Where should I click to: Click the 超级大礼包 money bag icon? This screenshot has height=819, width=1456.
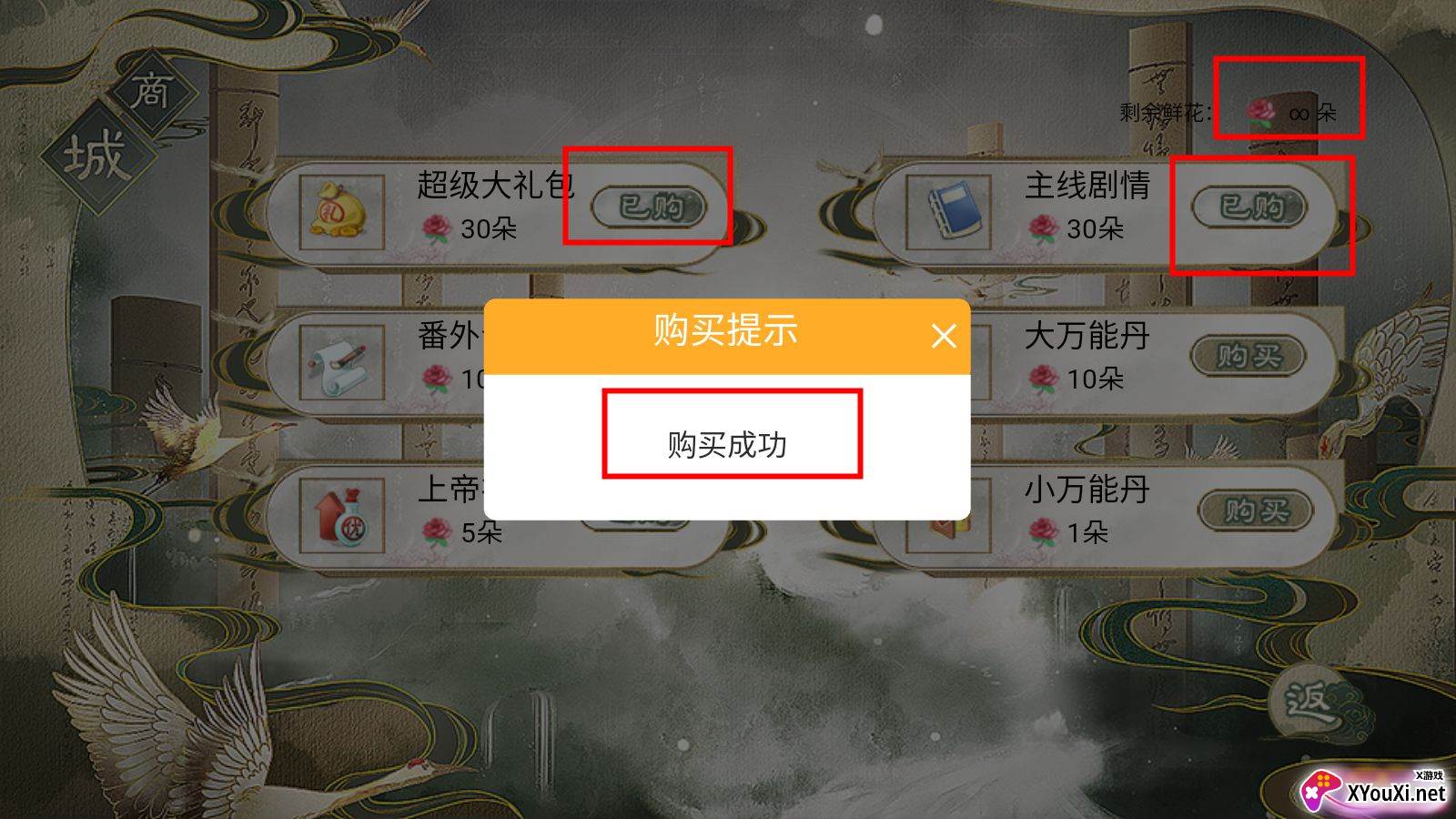pyautogui.click(x=341, y=214)
